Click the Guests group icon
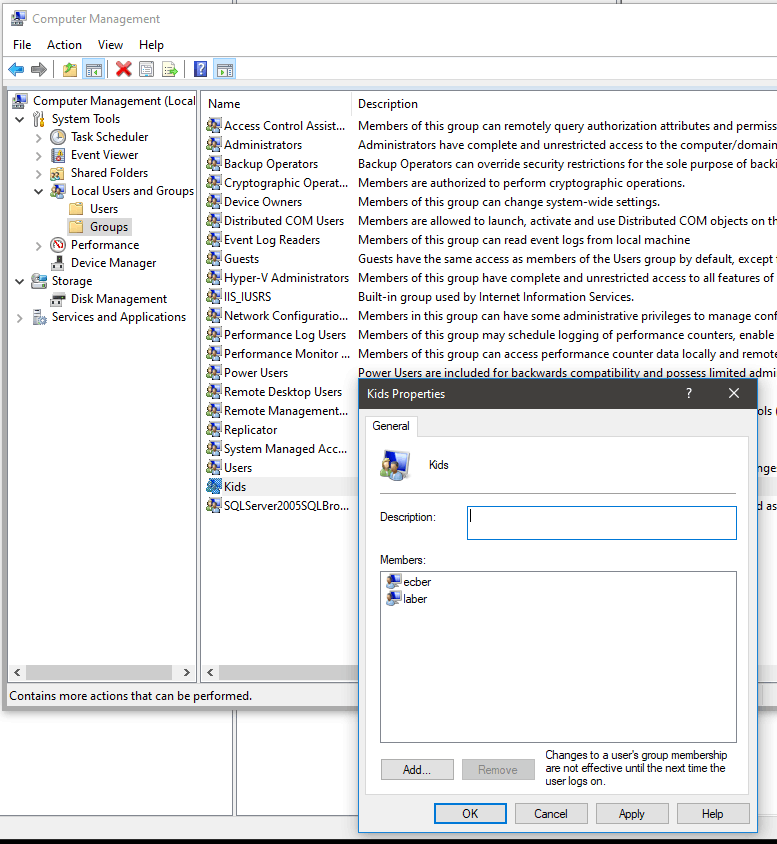The width and height of the screenshot is (777, 844). (x=214, y=258)
